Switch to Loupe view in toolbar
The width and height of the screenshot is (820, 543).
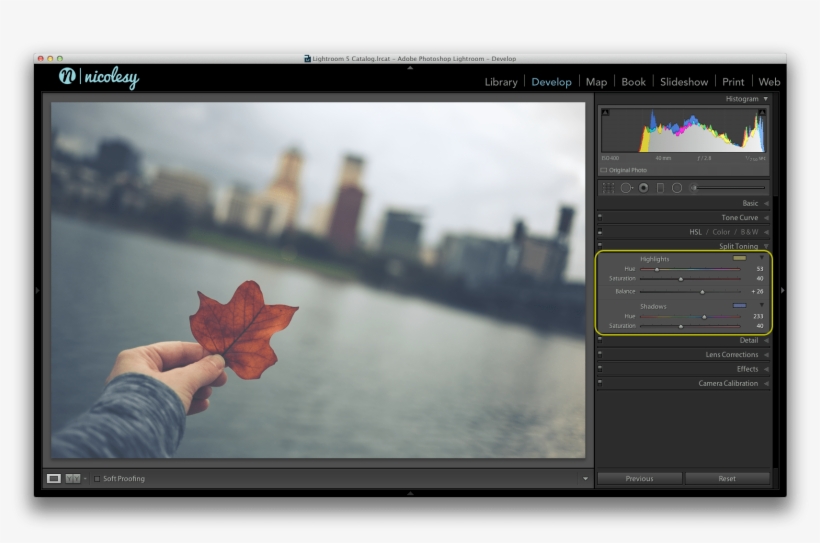(54, 479)
